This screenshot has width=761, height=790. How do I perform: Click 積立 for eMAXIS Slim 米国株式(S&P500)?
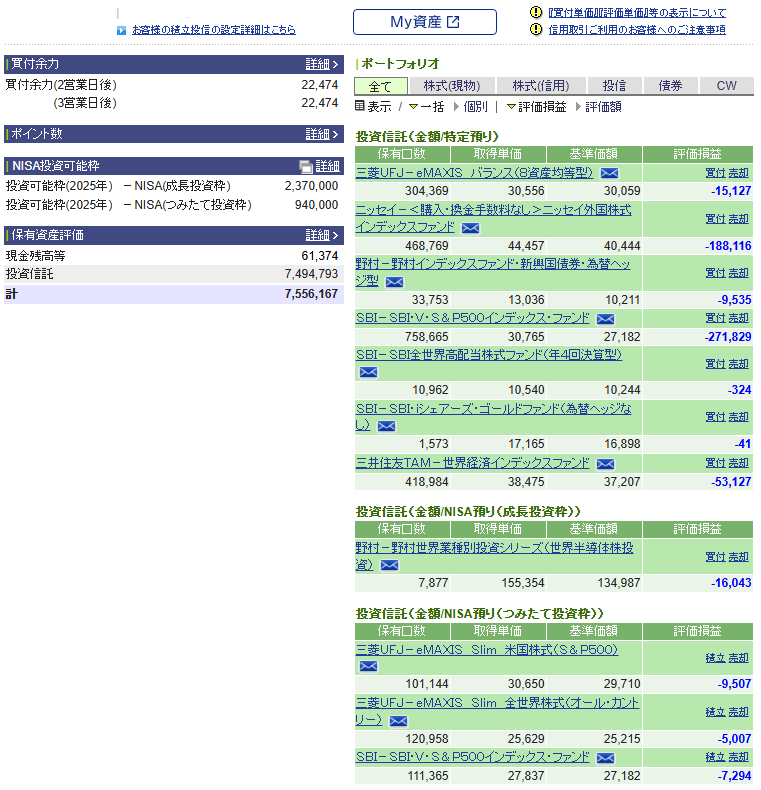[715, 658]
